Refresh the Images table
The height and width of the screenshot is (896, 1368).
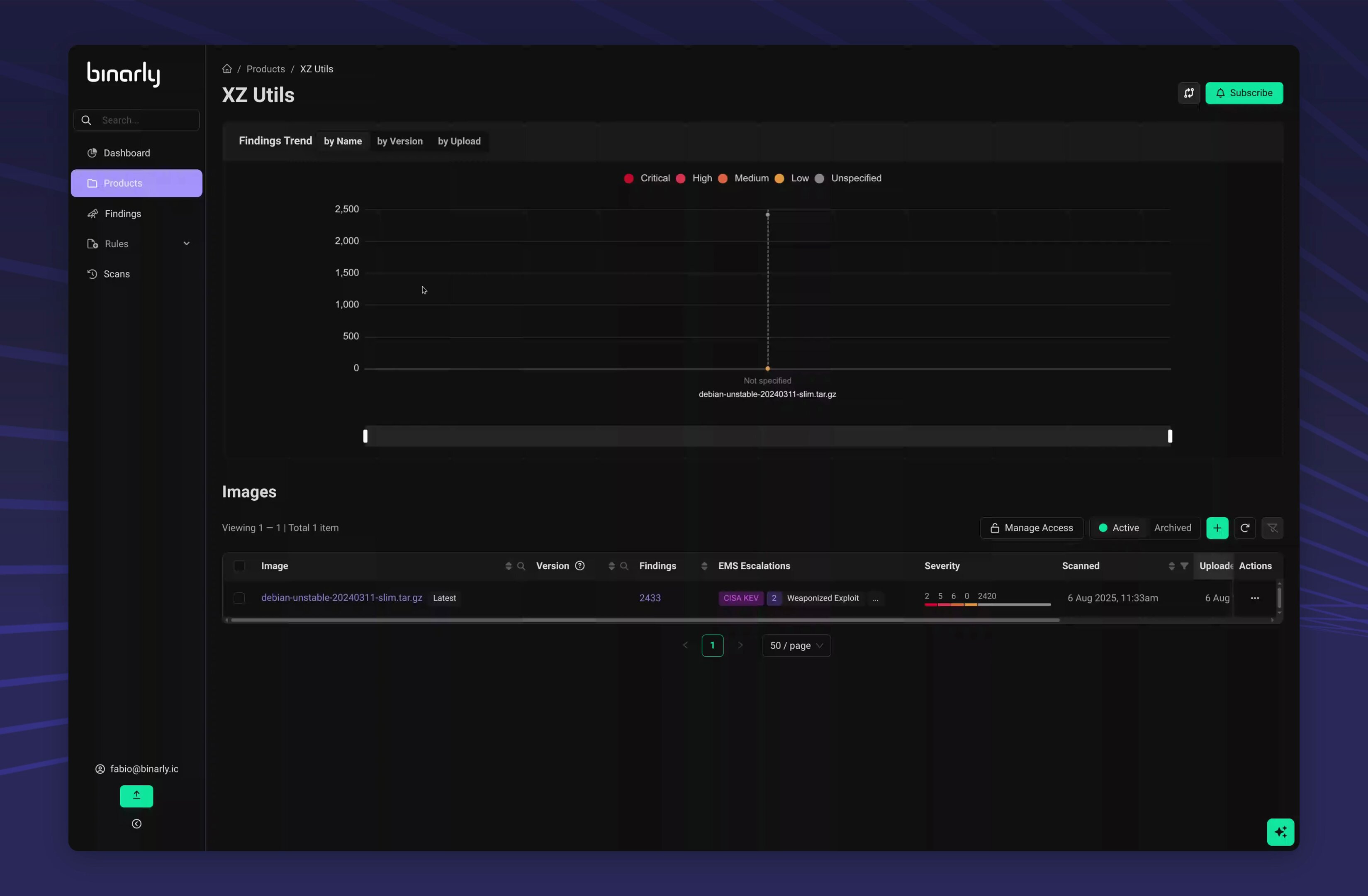coord(1244,528)
